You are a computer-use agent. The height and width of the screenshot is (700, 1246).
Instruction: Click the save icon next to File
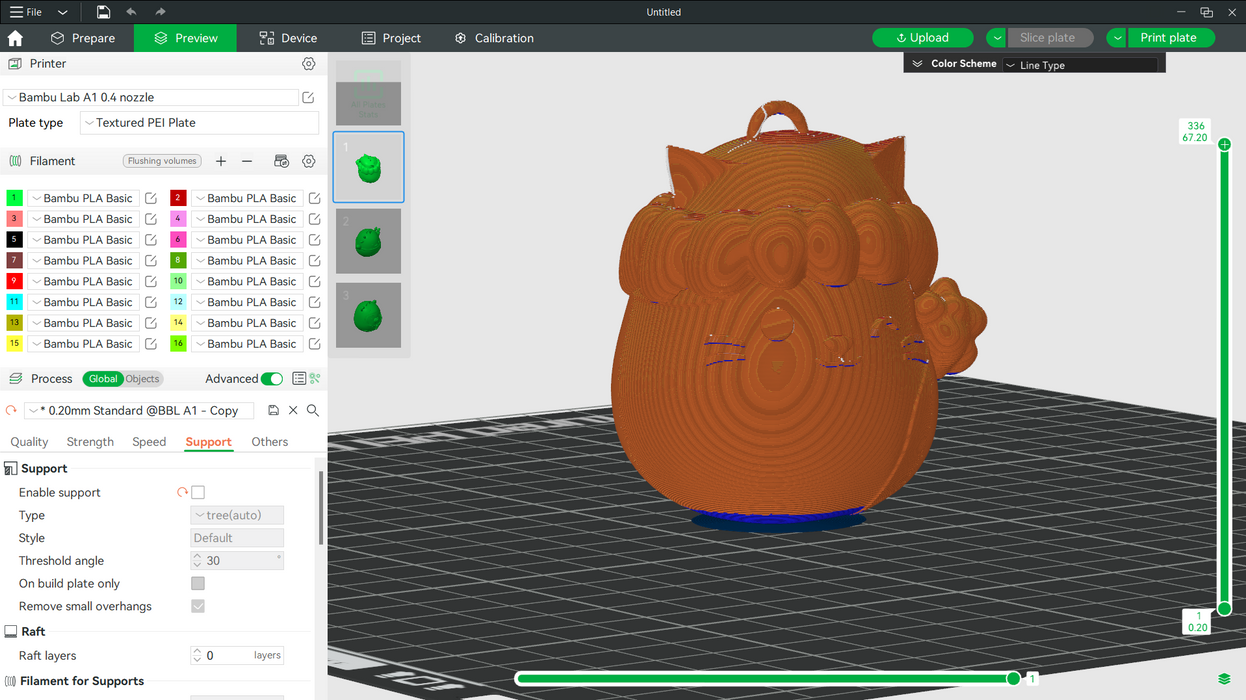(x=103, y=12)
